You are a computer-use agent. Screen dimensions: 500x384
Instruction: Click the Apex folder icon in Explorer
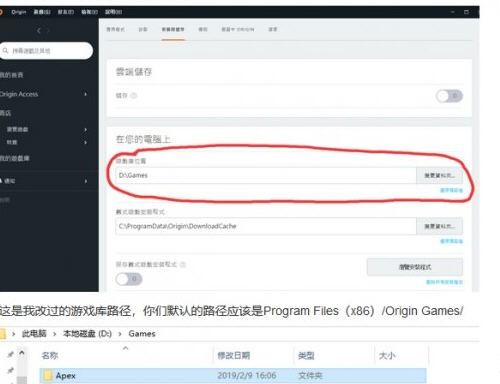click(x=48, y=376)
